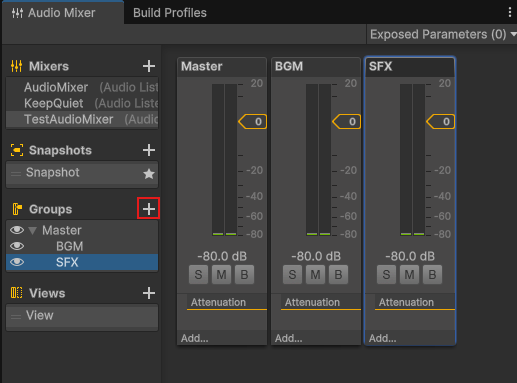The image size is (517, 383).
Task: Click the SFX channel strip header
Action: pyautogui.click(x=410, y=66)
